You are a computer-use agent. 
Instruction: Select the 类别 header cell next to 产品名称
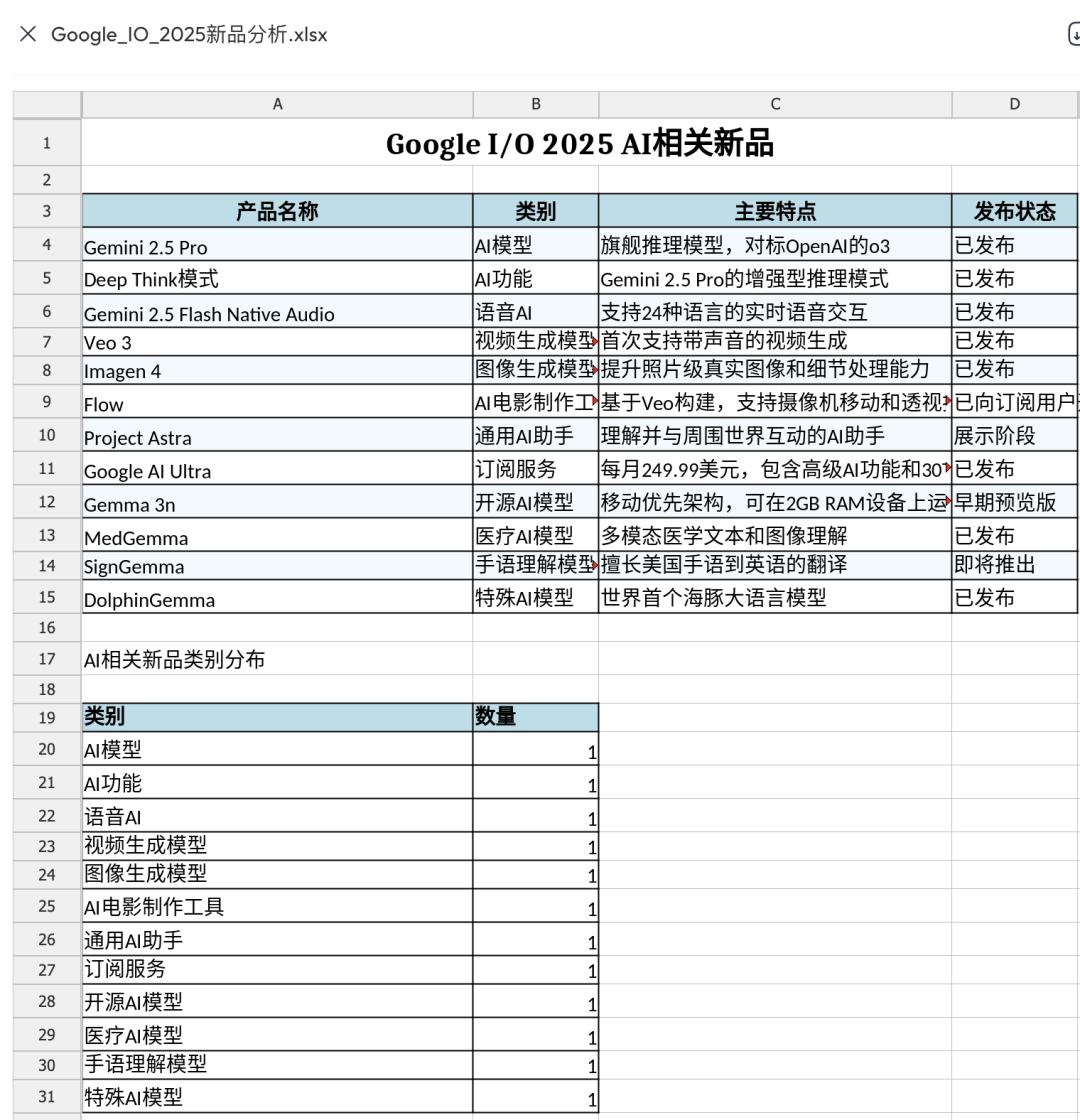coord(536,211)
